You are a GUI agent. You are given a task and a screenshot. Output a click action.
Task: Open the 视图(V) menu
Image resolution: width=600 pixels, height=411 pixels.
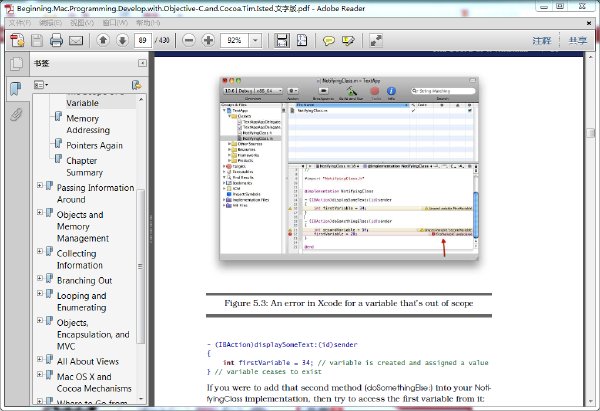82,23
